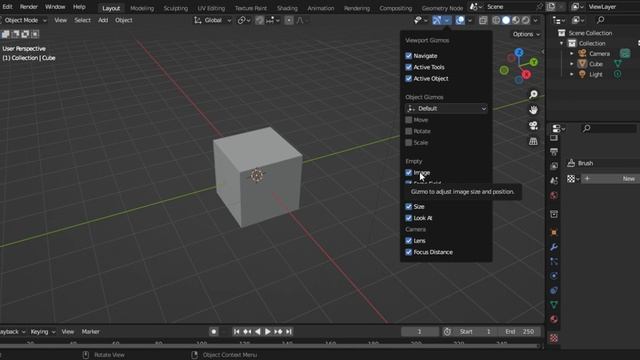The image size is (640, 360).
Task: Uncheck the Look At gizmo checkbox
Action: pyautogui.click(x=409, y=218)
